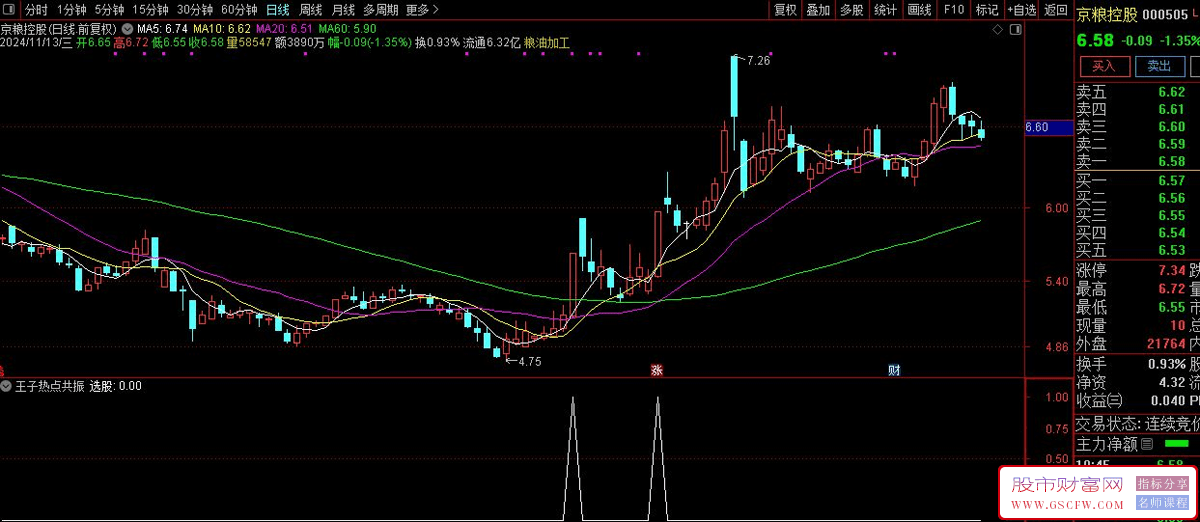1200x522 pixels.
Task: Click the diamond icon above the chart
Action: click(997, 32)
